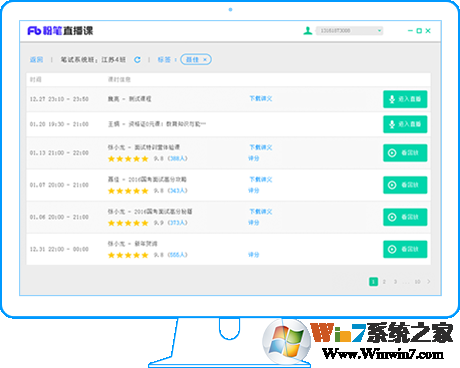Click the lesson info column header

pyautogui.click(x=119, y=79)
